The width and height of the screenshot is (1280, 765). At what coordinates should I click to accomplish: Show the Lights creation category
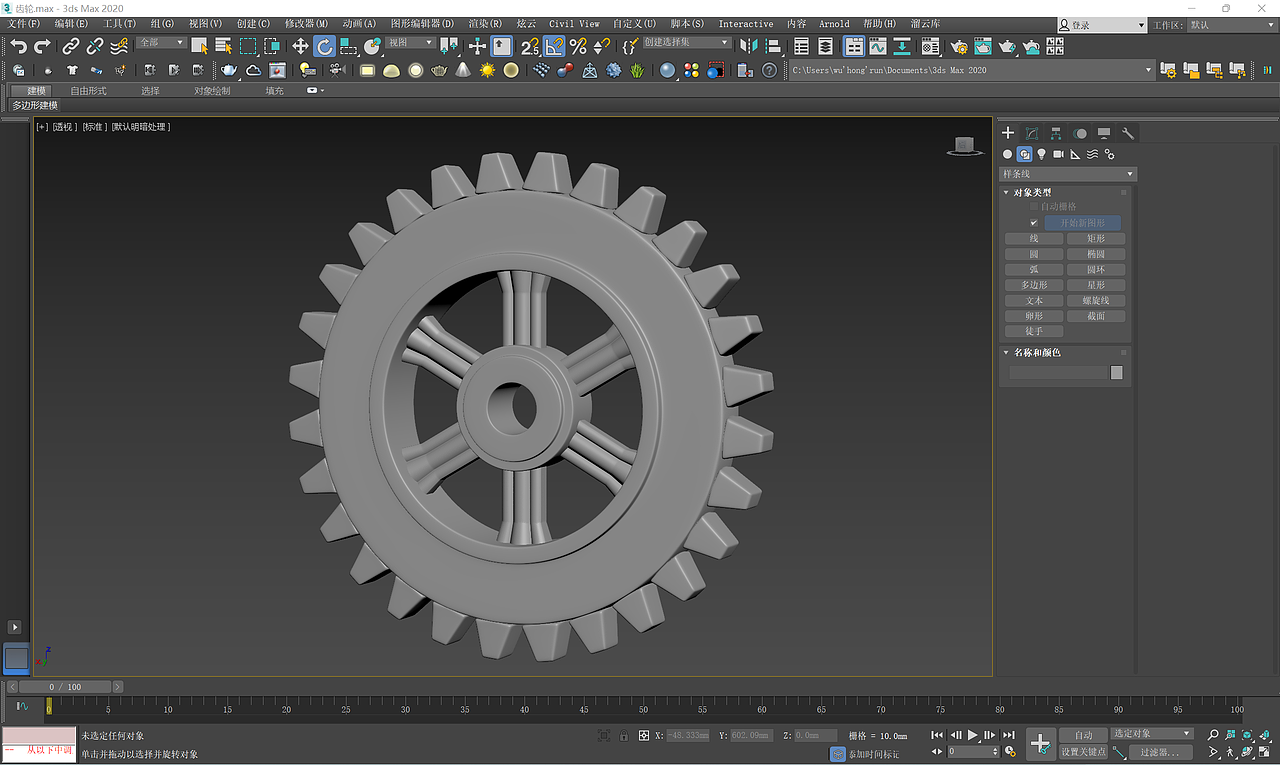click(1041, 154)
